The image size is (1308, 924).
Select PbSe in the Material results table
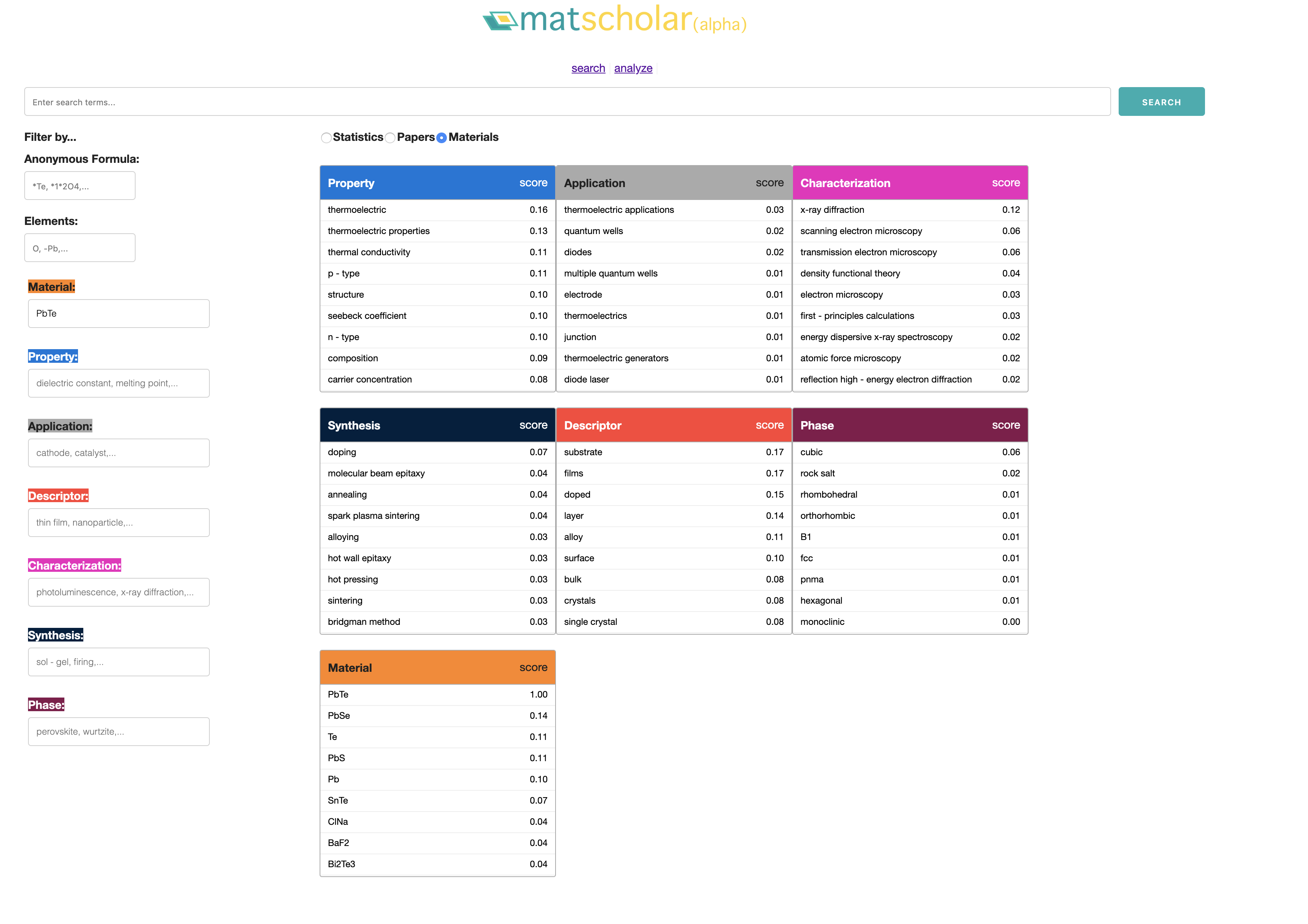click(339, 715)
